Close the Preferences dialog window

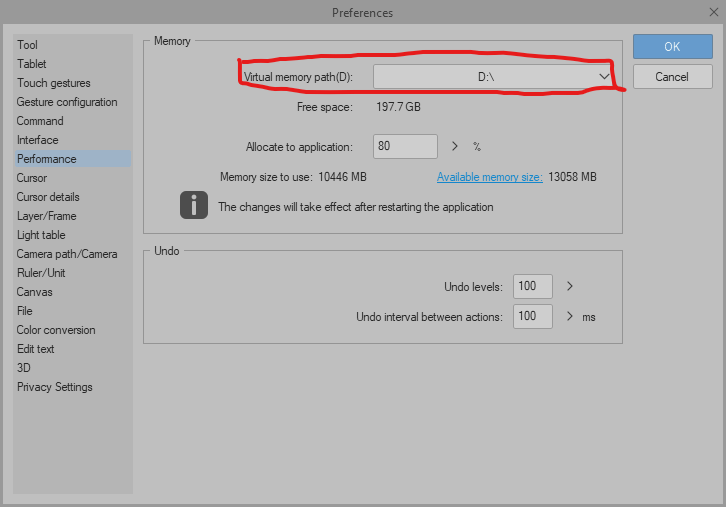pos(713,12)
